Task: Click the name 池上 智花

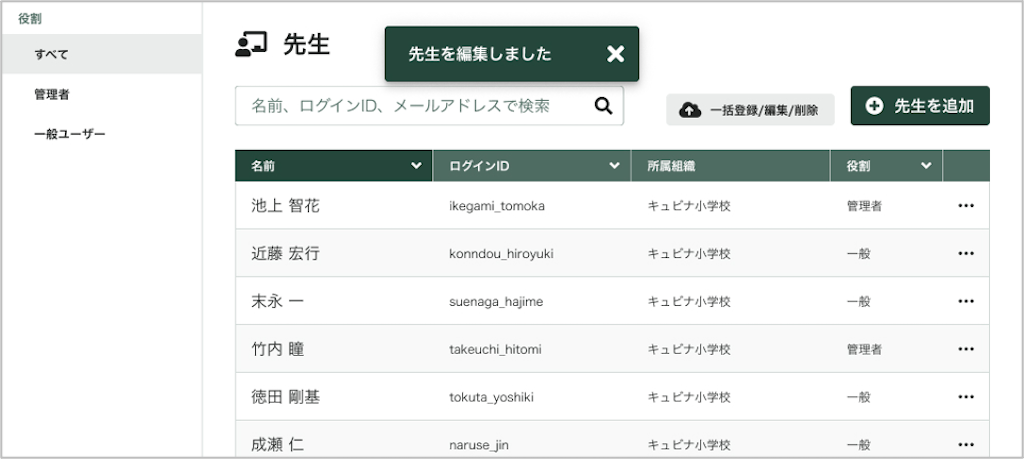Action: pyautogui.click(x=285, y=206)
